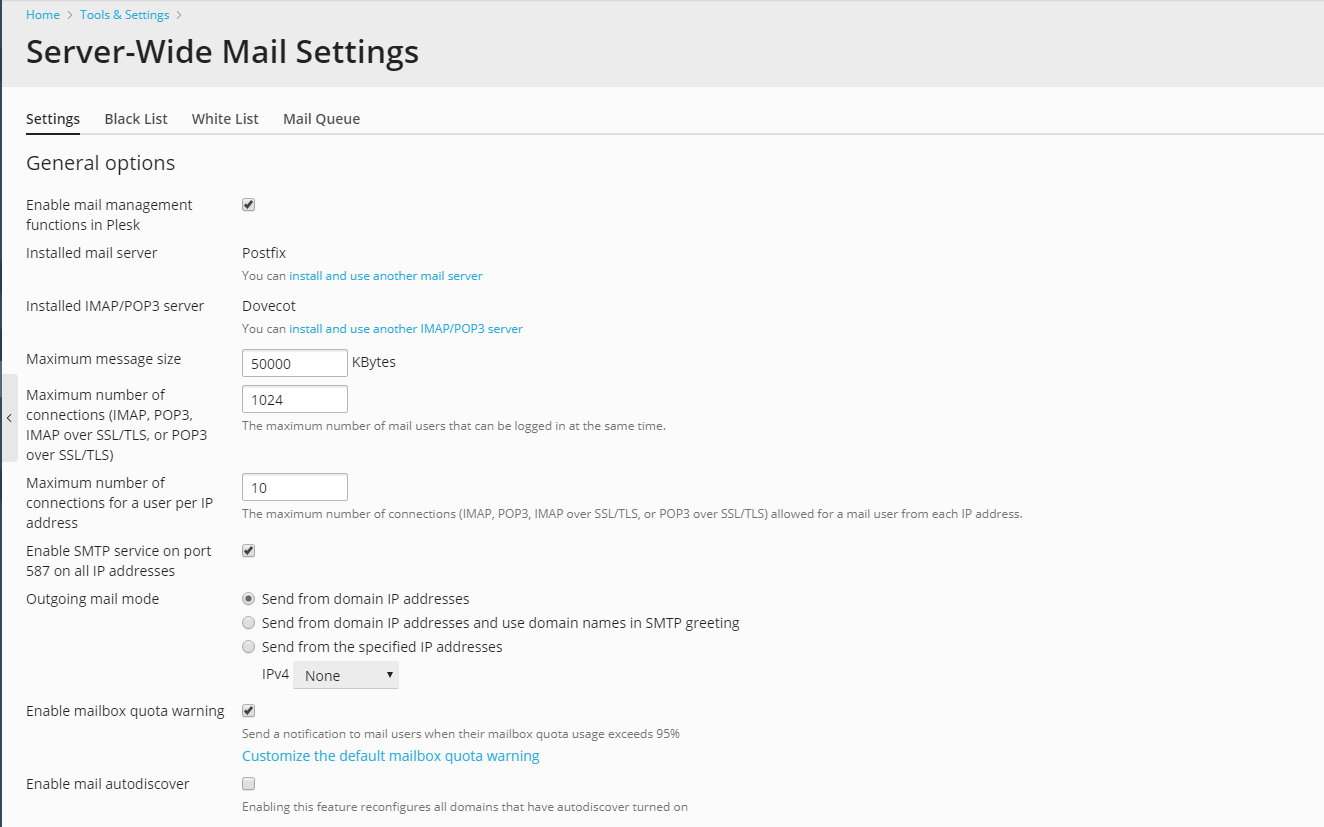
Task: Expand the collapsed left sidebar arrow
Action: pyautogui.click(x=9, y=418)
